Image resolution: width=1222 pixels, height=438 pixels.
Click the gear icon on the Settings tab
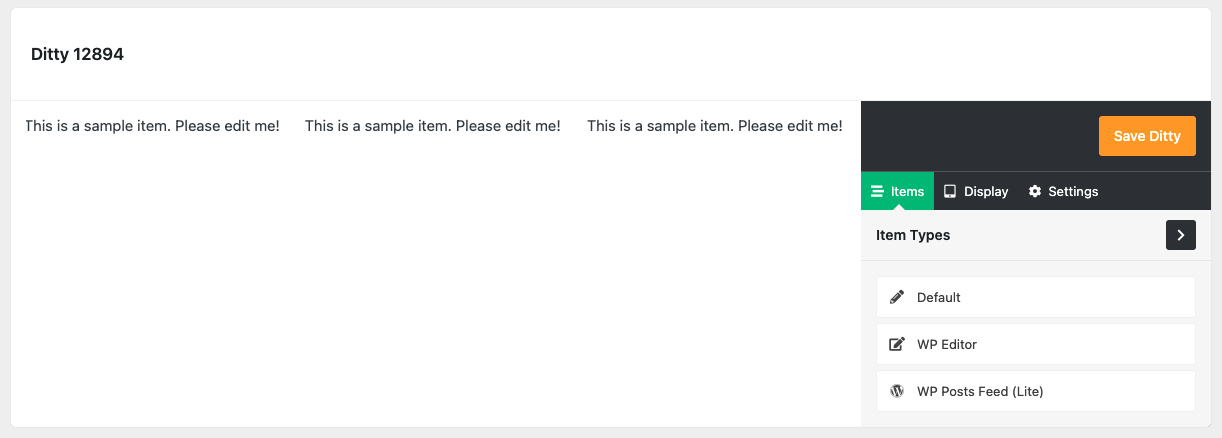coord(1035,191)
